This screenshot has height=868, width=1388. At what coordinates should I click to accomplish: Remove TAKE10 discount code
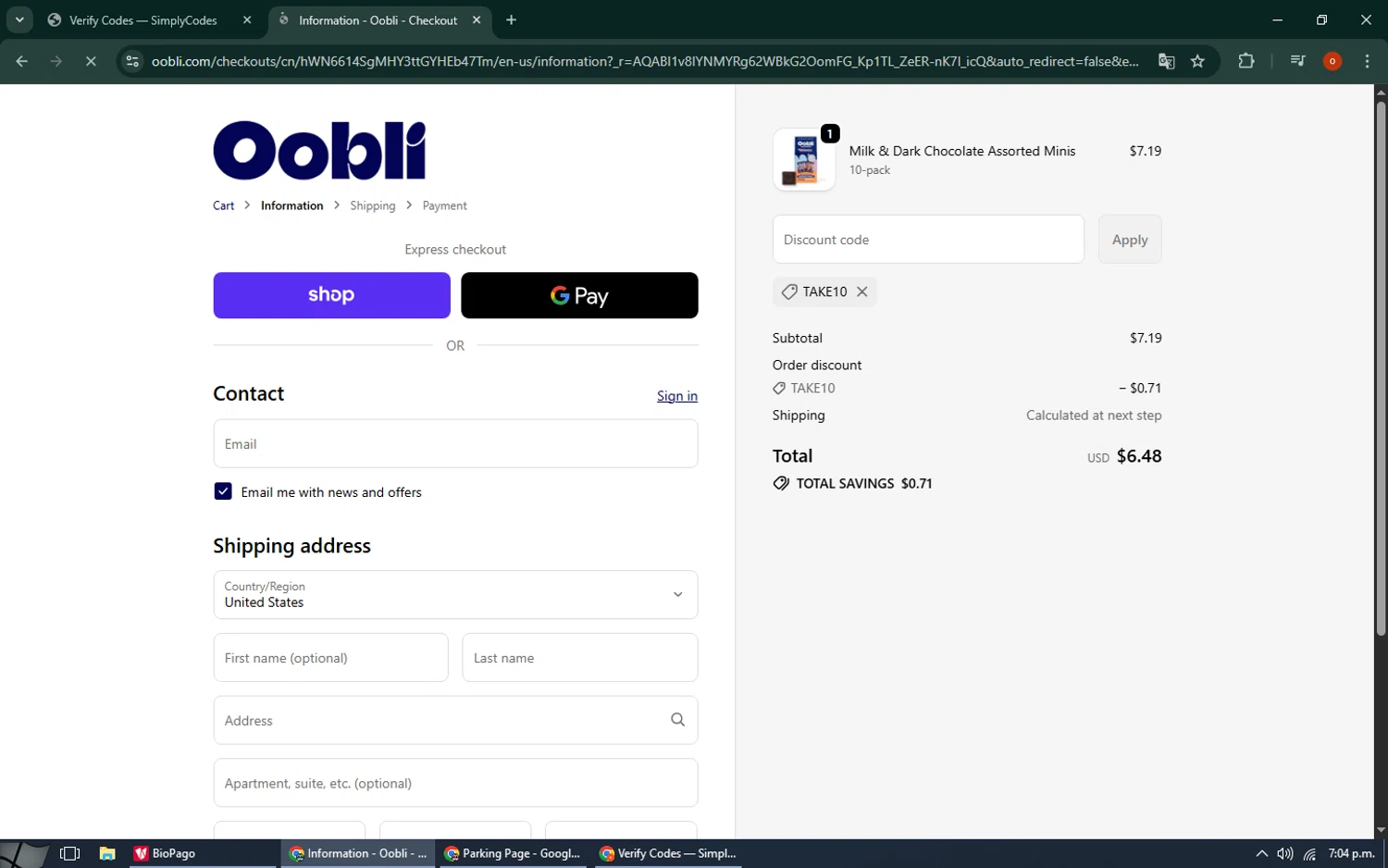pyautogui.click(x=861, y=291)
